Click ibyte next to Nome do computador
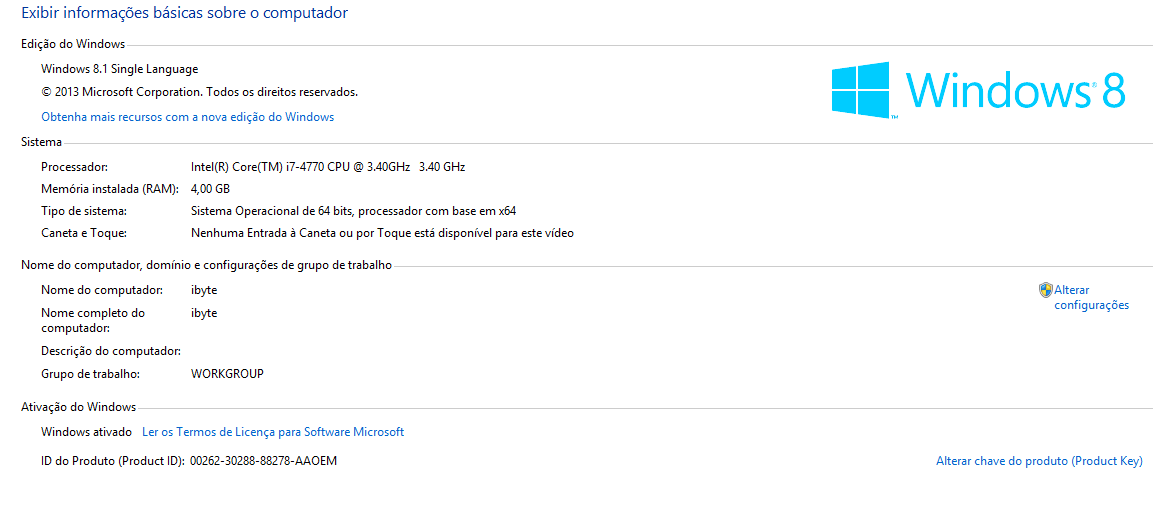The width and height of the screenshot is (1158, 508). [x=204, y=290]
